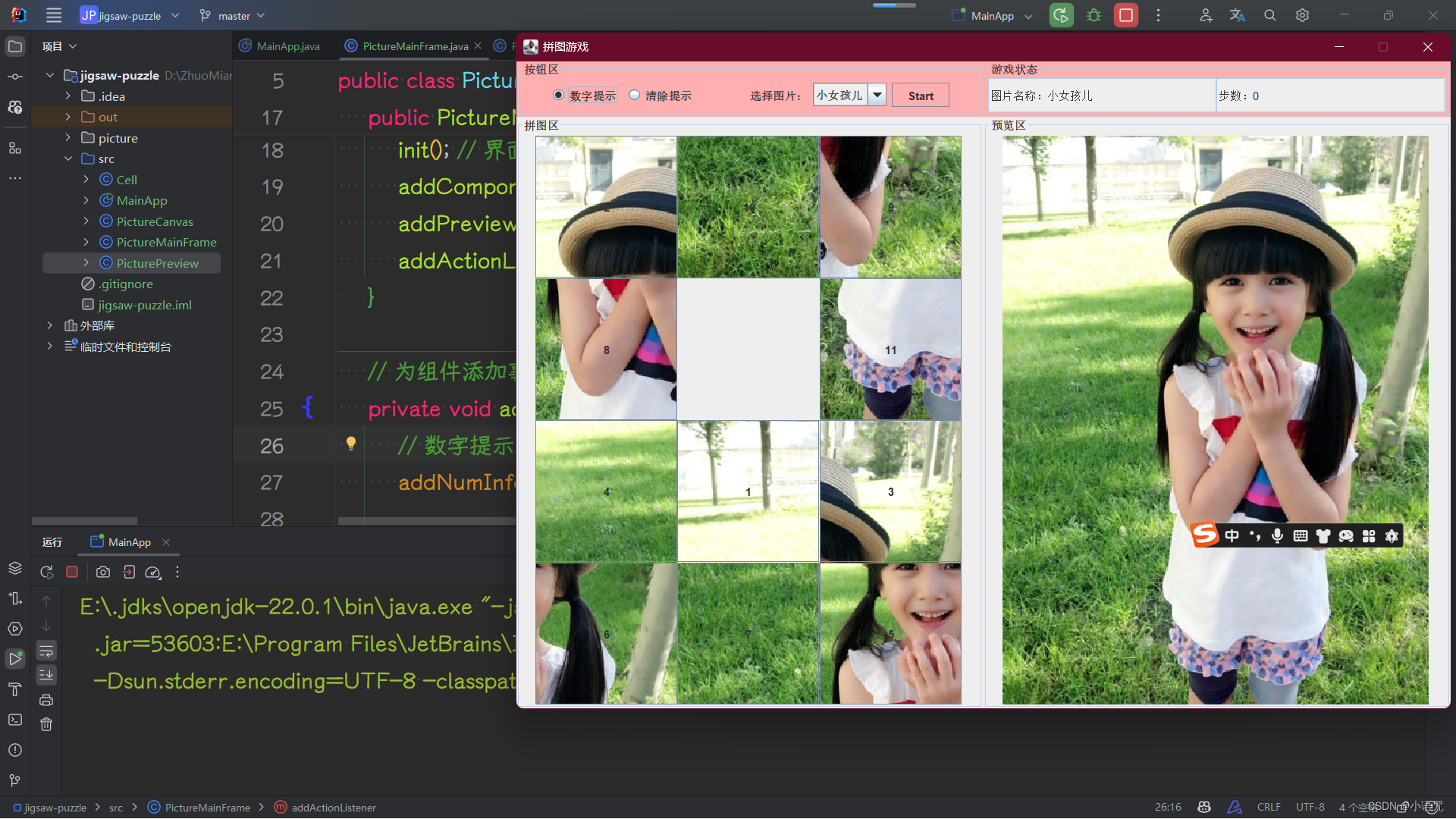Viewport: 1456px width, 819px height.
Task: Select the 清除提示 radio button
Action: point(635,96)
